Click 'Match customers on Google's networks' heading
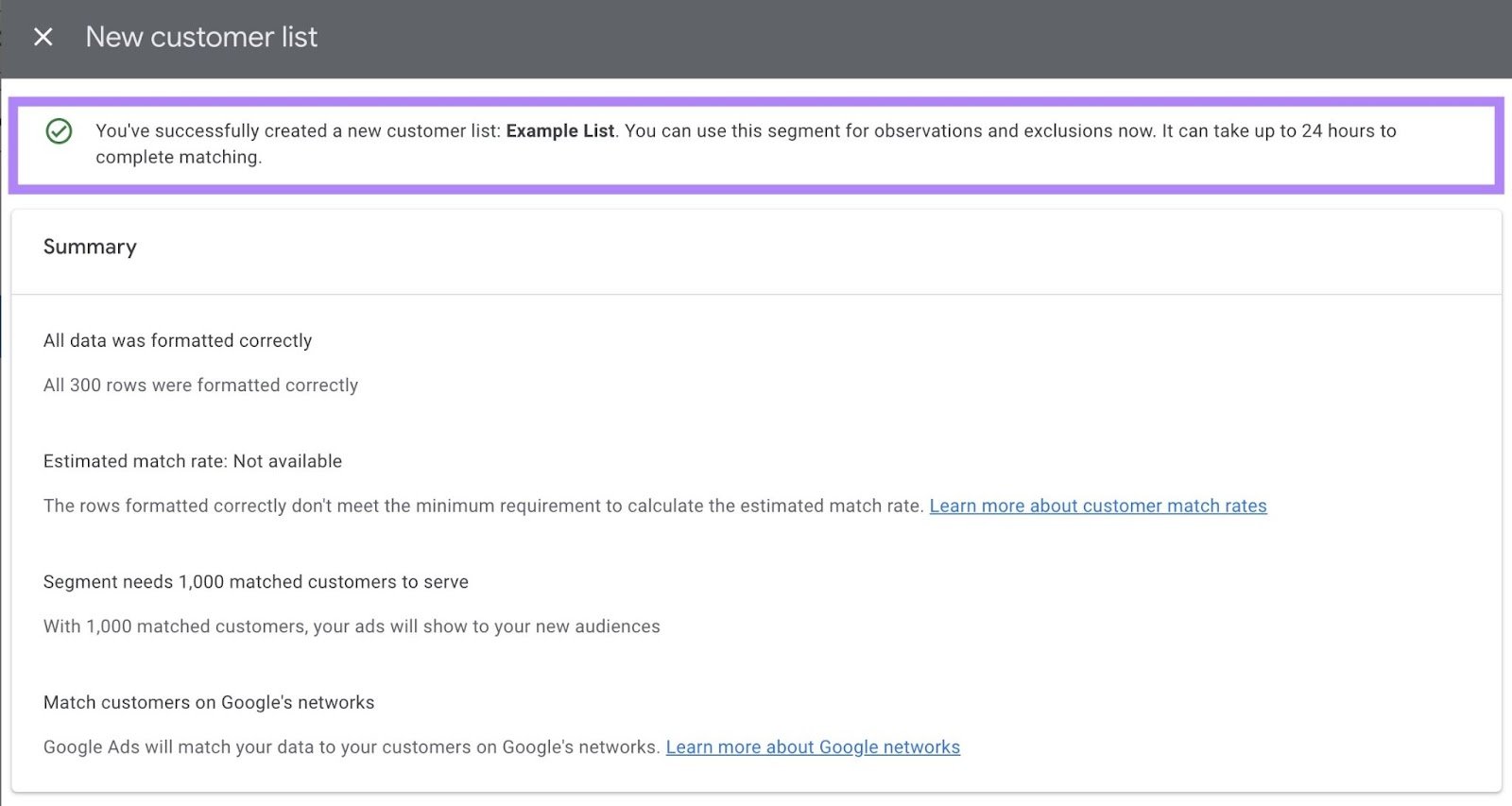The width and height of the screenshot is (1512, 806). point(209,702)
